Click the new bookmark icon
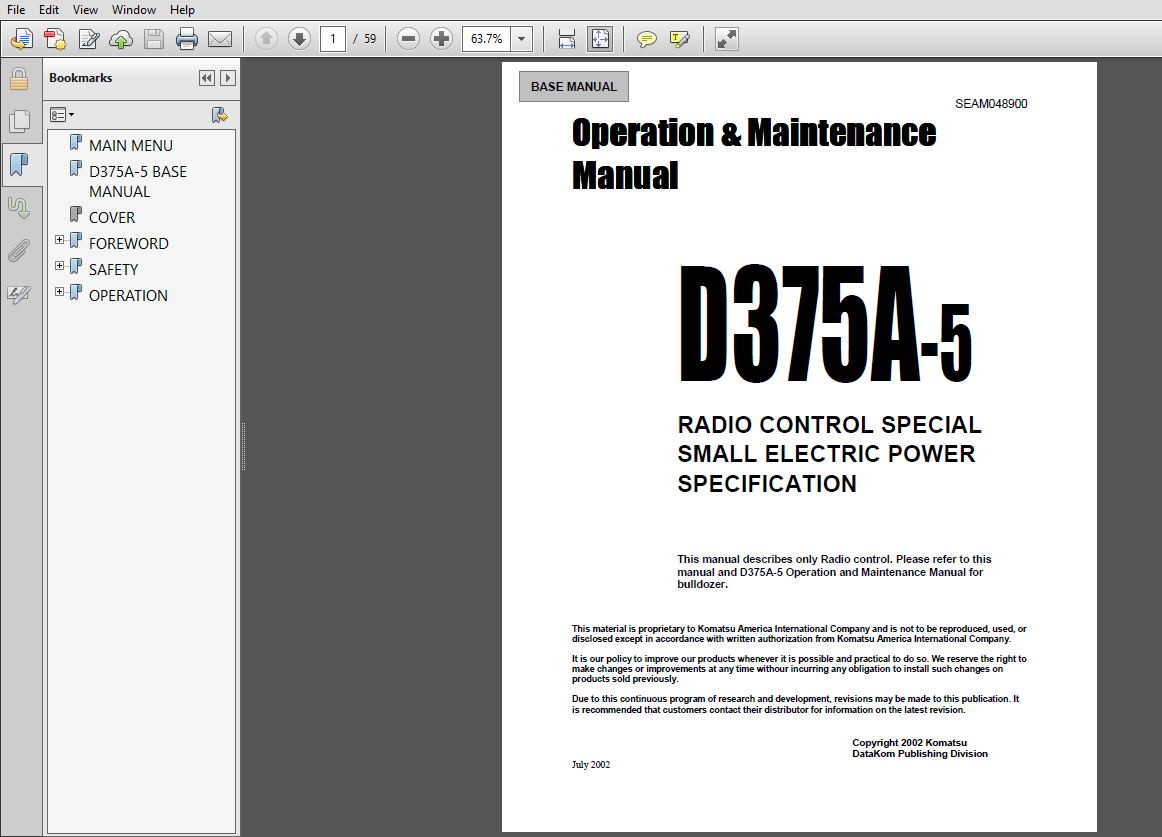This screenshot has width=1162, height=837. click(219, 115)
